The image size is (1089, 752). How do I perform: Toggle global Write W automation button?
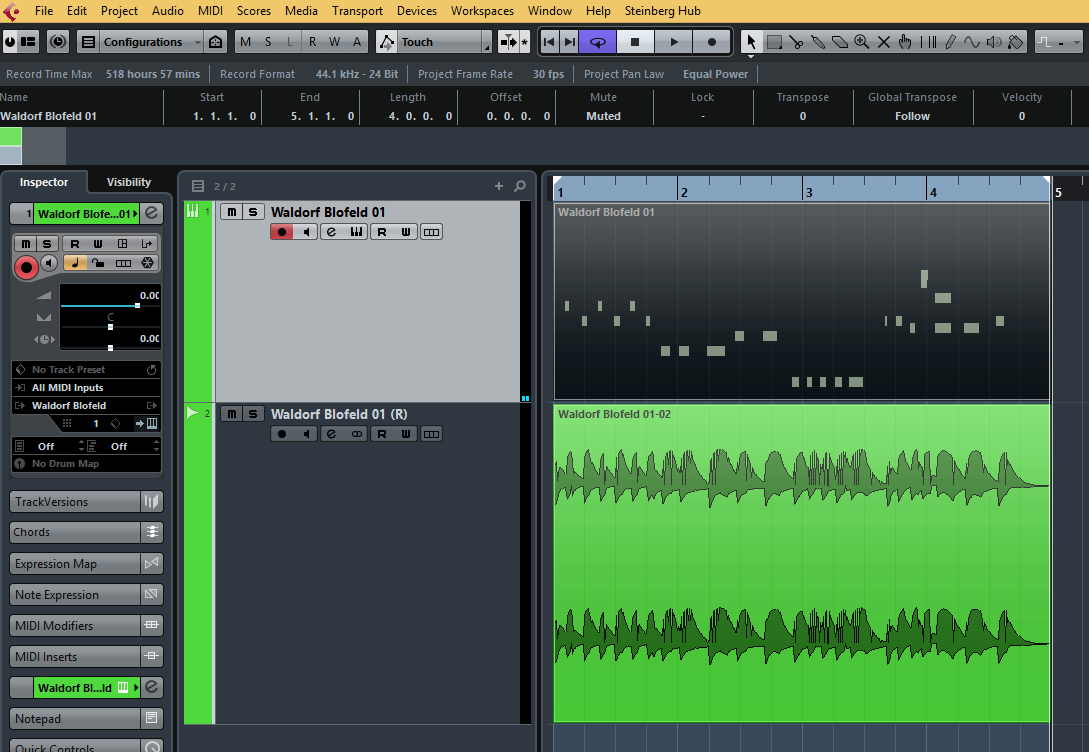click(x=334, y=42)
